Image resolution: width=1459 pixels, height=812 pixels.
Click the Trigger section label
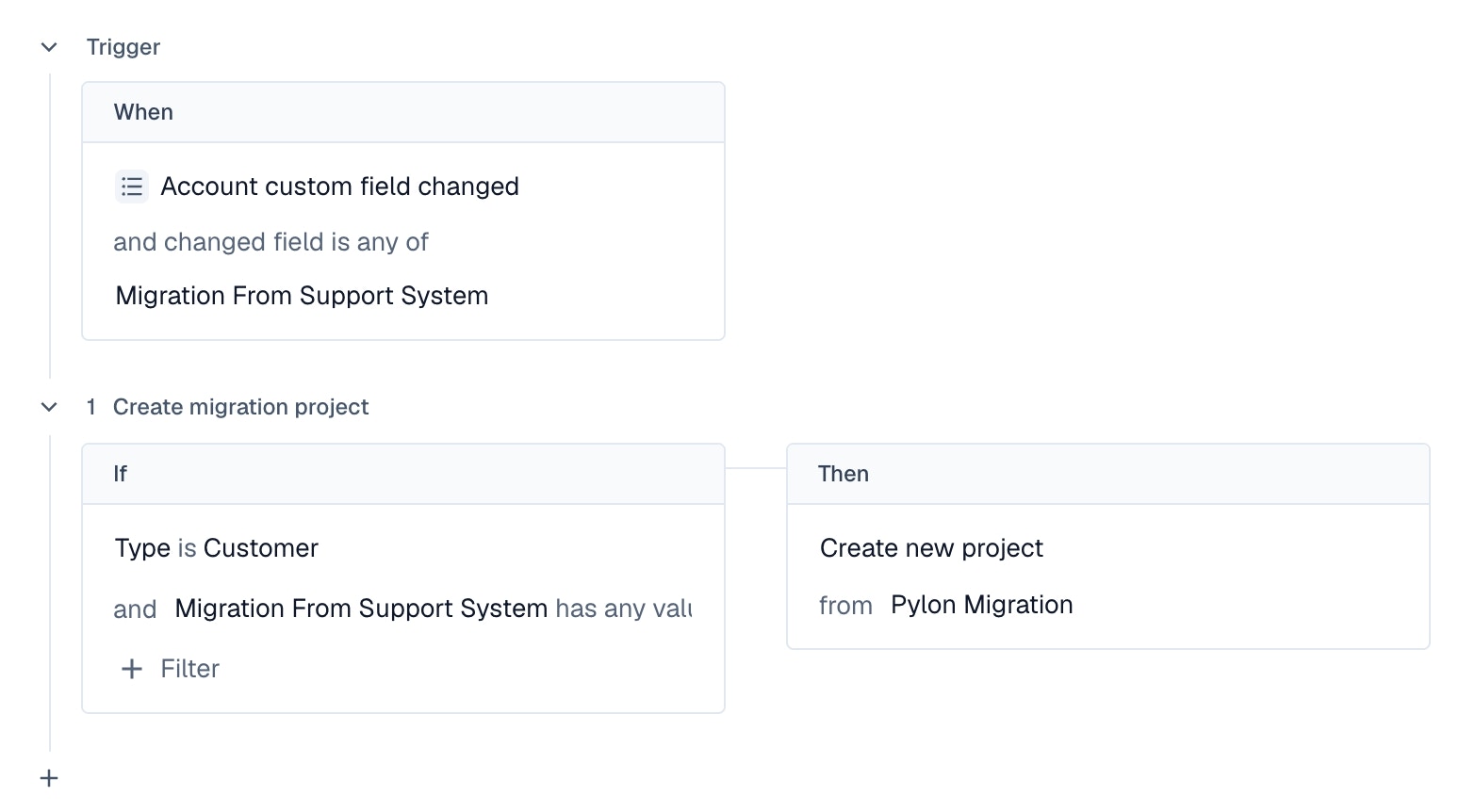pos(123,47)
